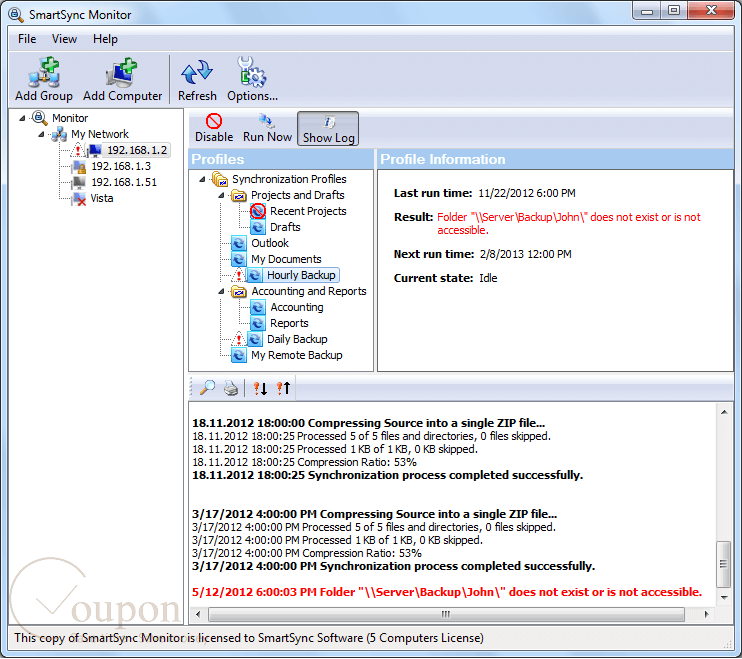Select the Recent Projects profile

[x=308, y=211]
